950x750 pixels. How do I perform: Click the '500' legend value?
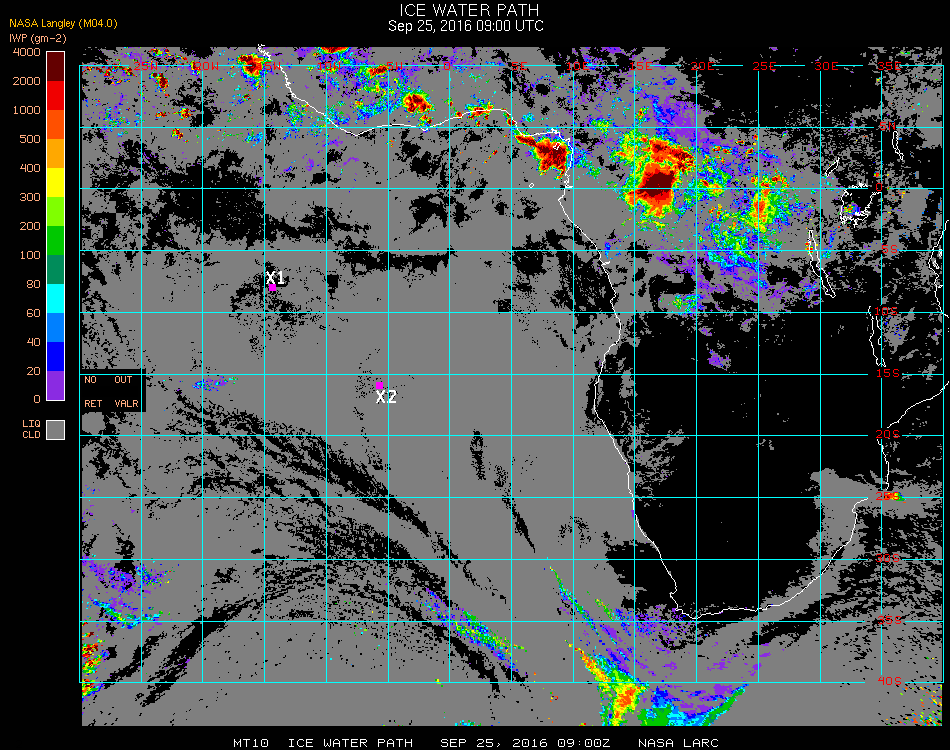click(30, 139)
